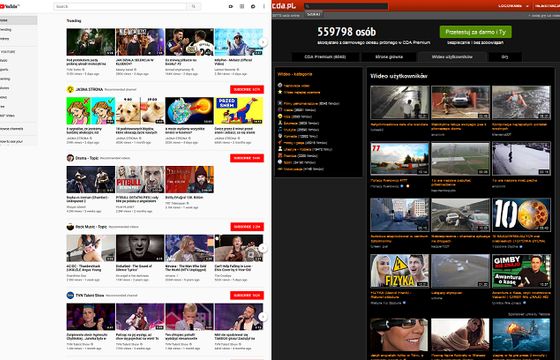
Task: Open the Rejestracja link on cda.pl
Action: (547, 6)
